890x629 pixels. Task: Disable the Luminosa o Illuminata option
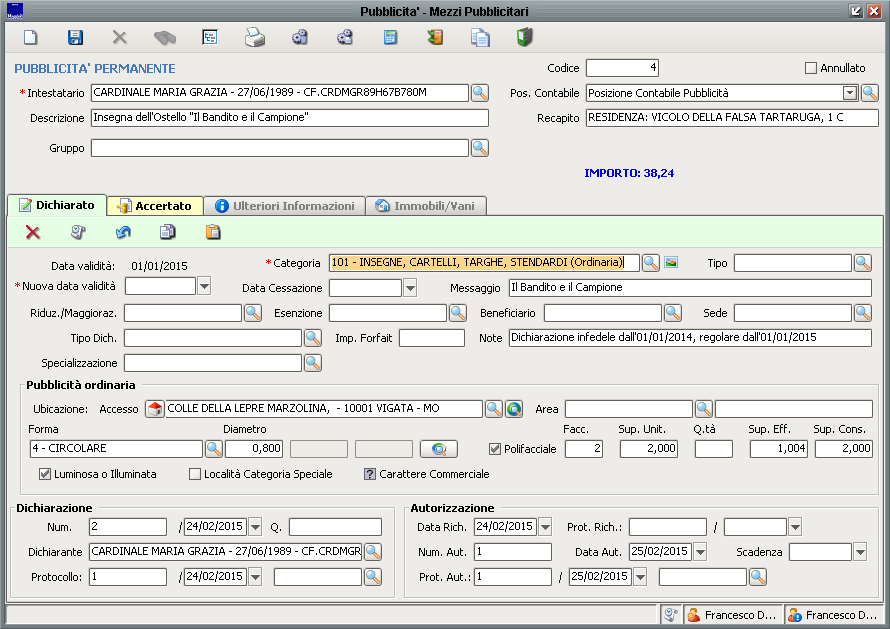[x=45, y=474]
